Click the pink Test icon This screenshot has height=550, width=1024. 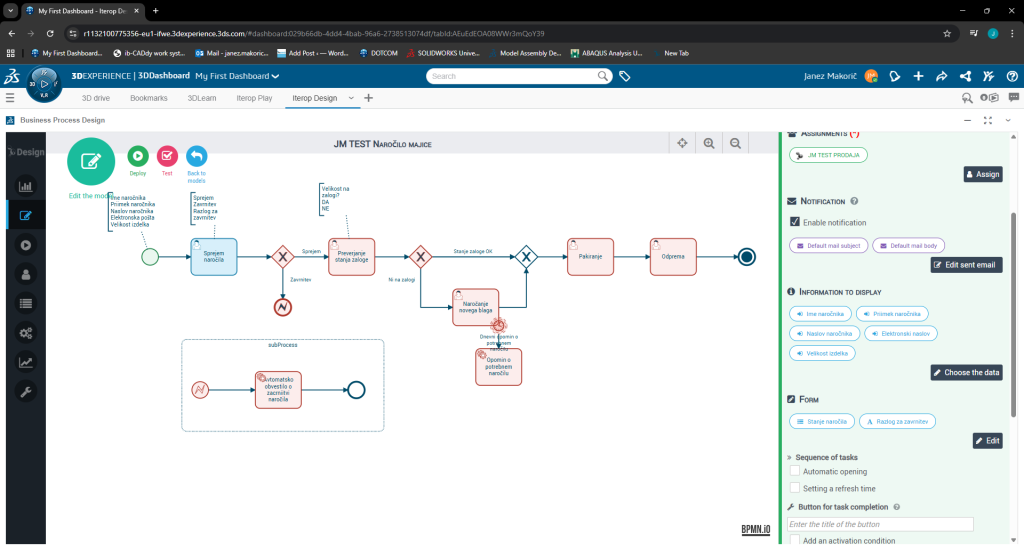[167, 156]
